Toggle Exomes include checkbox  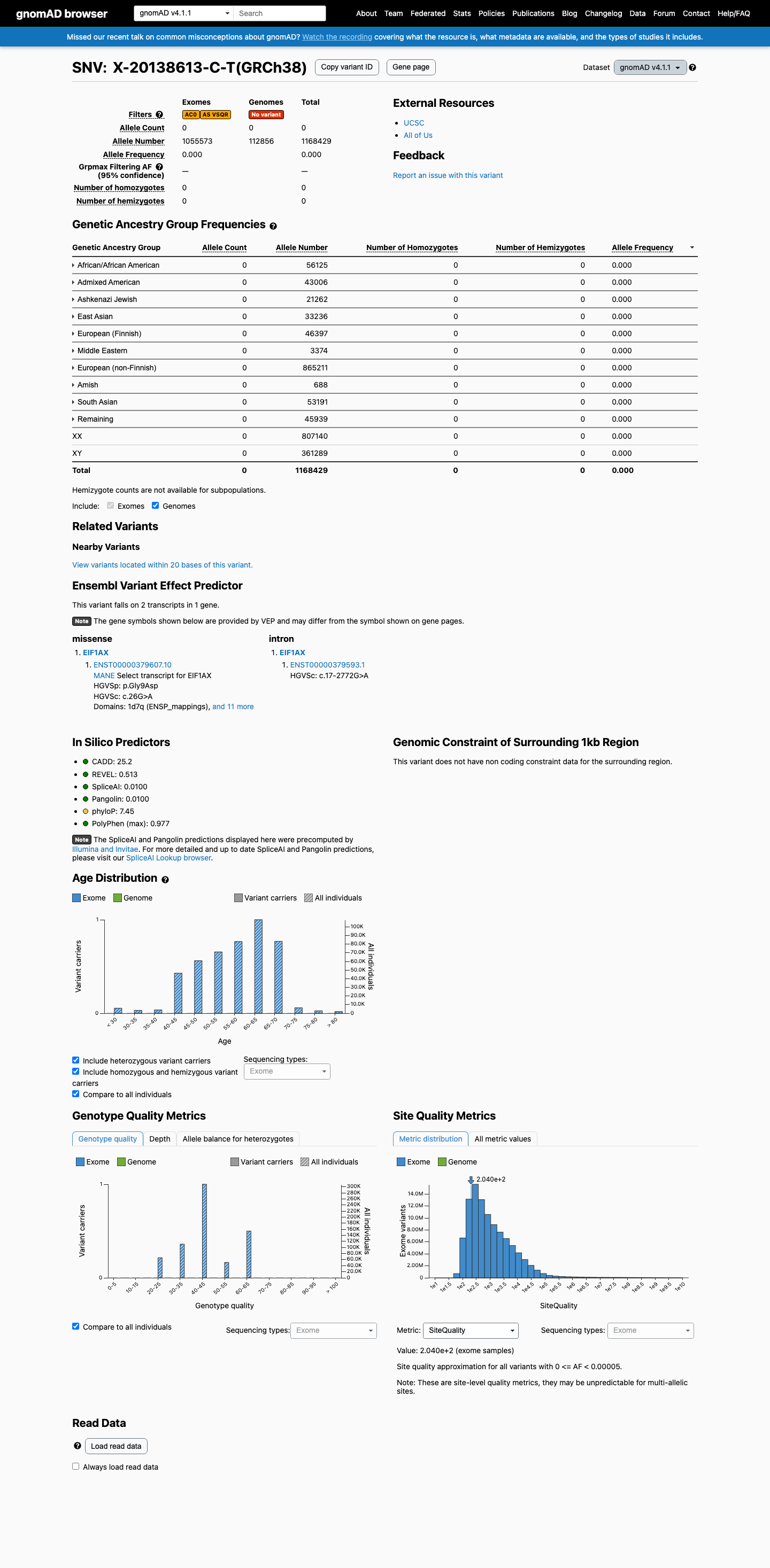pyautogui.click(x=110, y=505)
